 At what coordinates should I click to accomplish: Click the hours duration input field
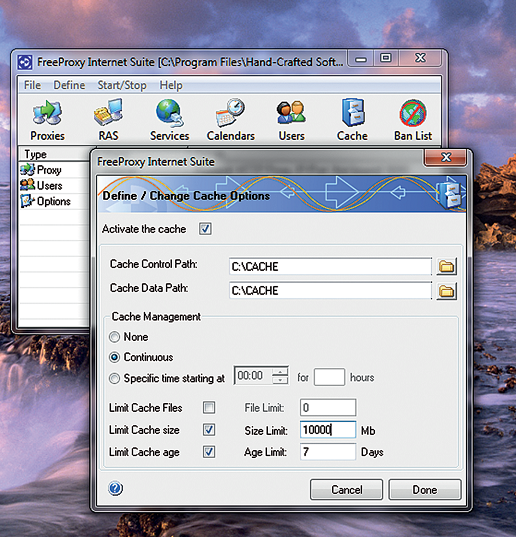[329, 377]
